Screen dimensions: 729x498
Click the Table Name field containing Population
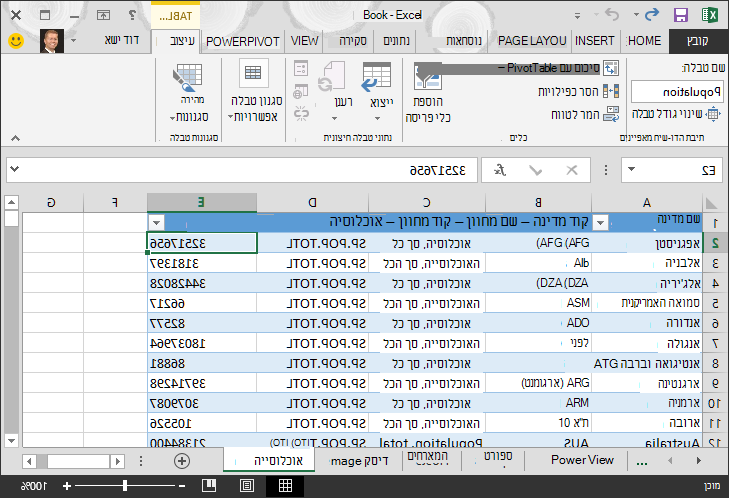(x=677, y=92)
